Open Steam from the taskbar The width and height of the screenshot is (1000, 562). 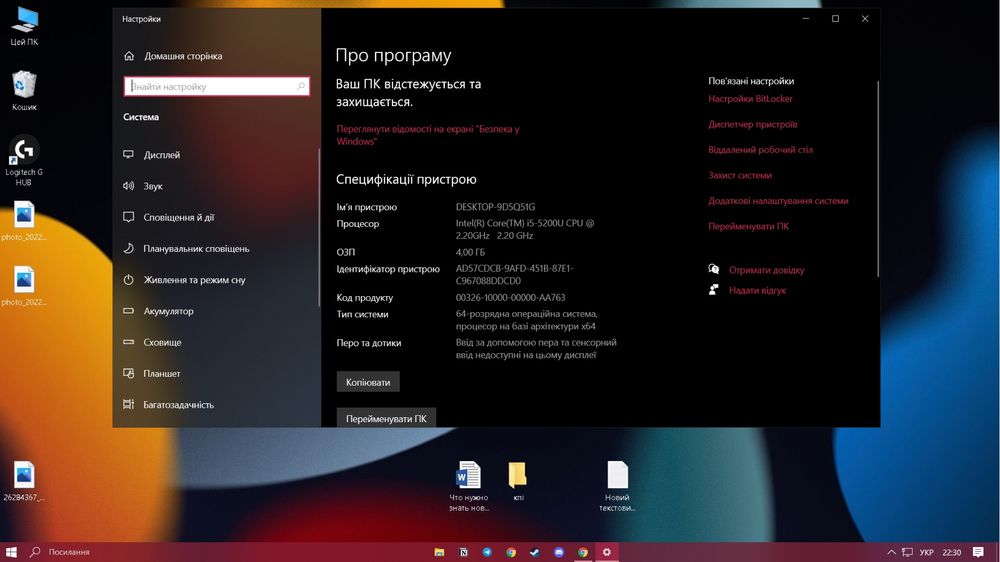pos(534,552)
